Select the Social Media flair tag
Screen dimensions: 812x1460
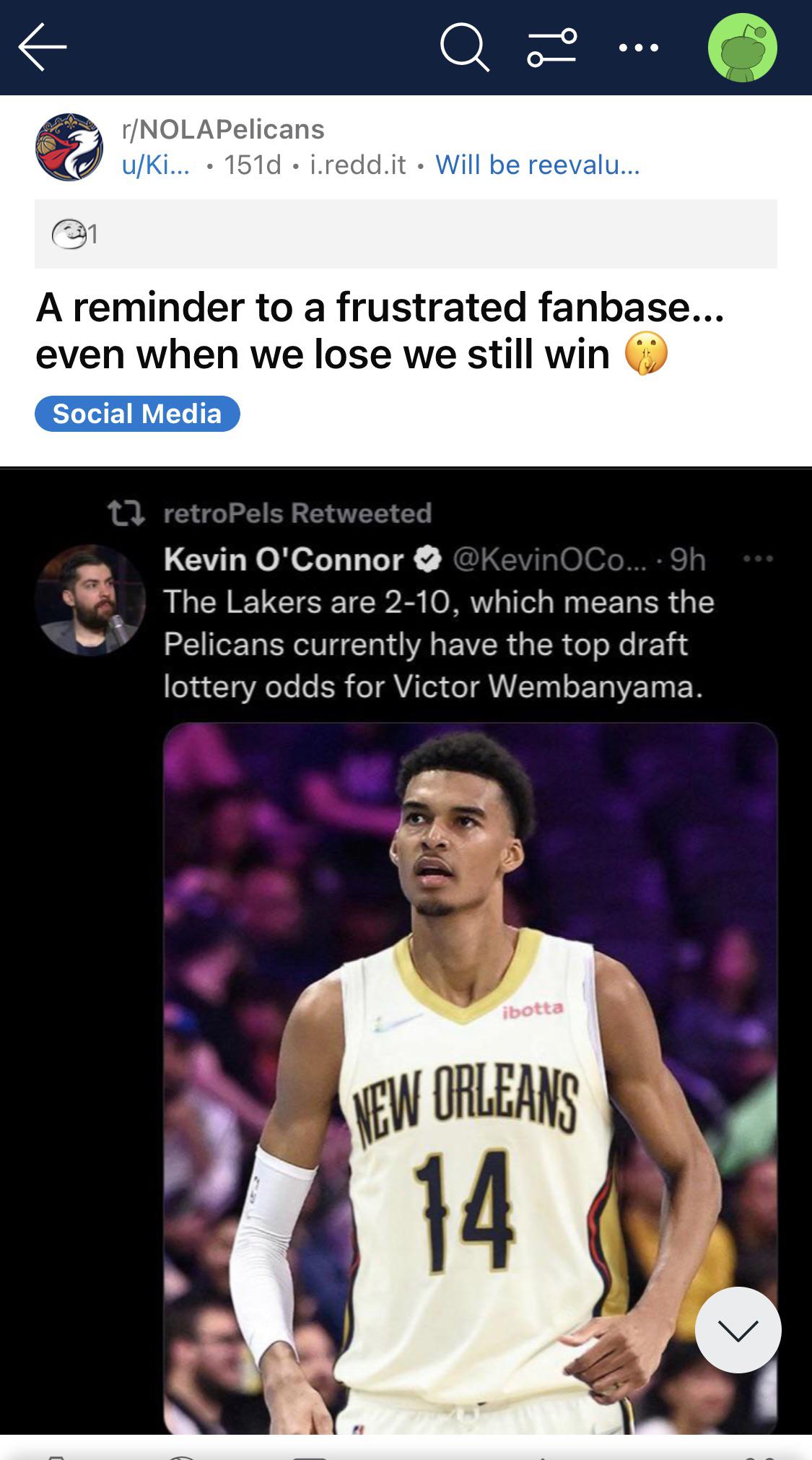(x=137, y=414)
